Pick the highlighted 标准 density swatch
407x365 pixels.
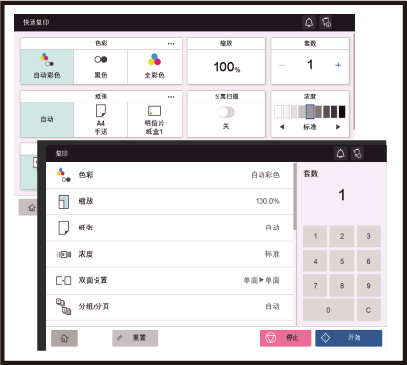(x=310, y=112)
